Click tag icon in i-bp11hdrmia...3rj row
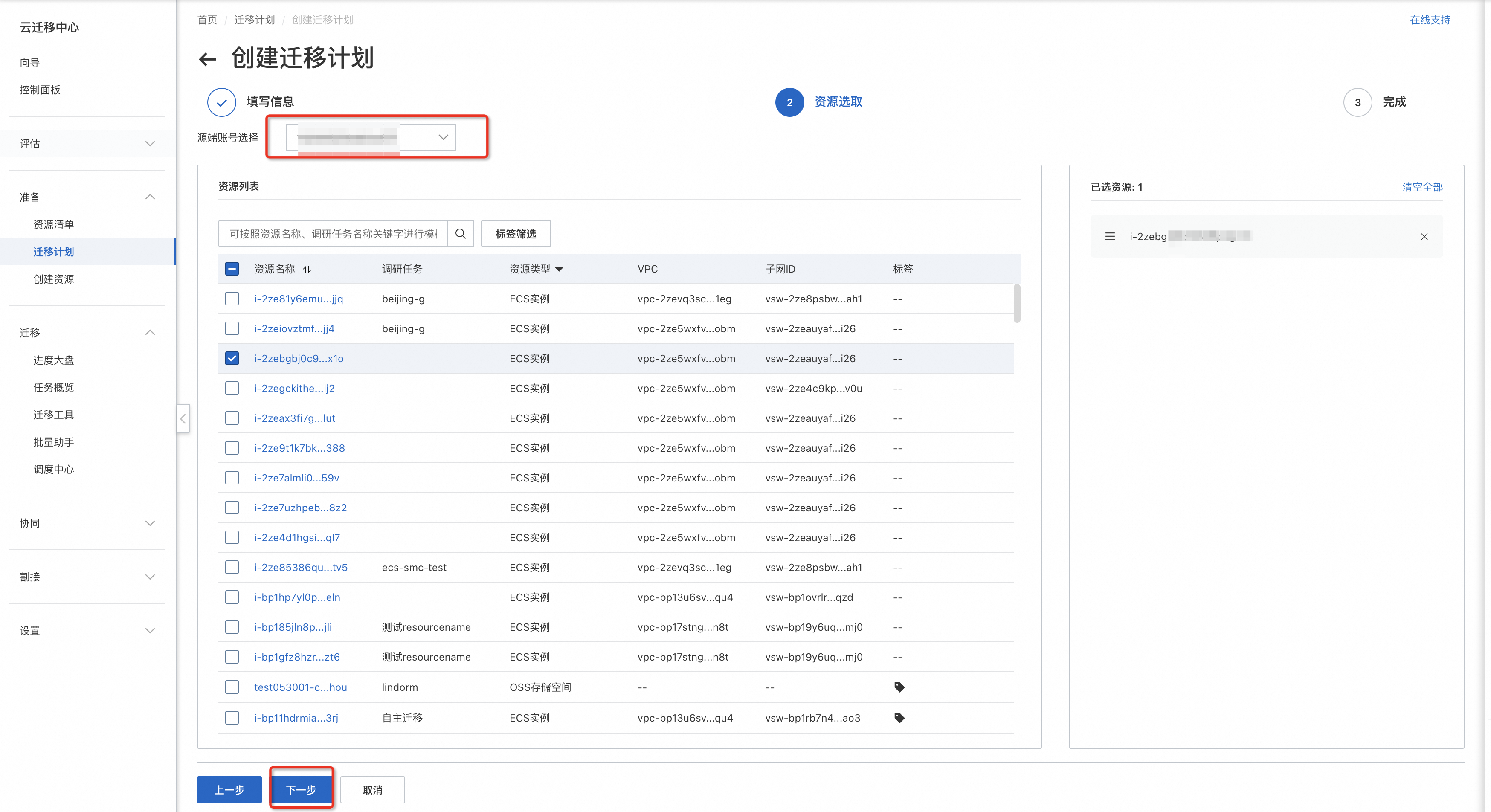1491x812 pixels. click(x=899, y=718)
